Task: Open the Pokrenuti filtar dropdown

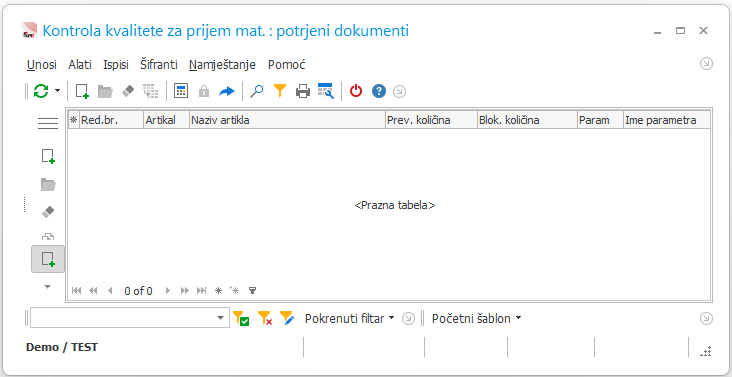Action: click(x=350, y=319)
